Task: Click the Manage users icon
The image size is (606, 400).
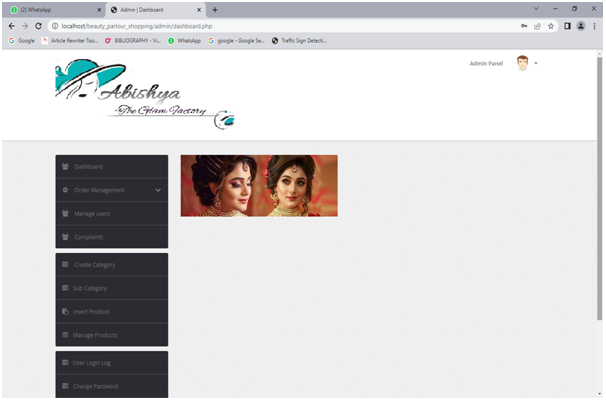Action: coord(65,213)
